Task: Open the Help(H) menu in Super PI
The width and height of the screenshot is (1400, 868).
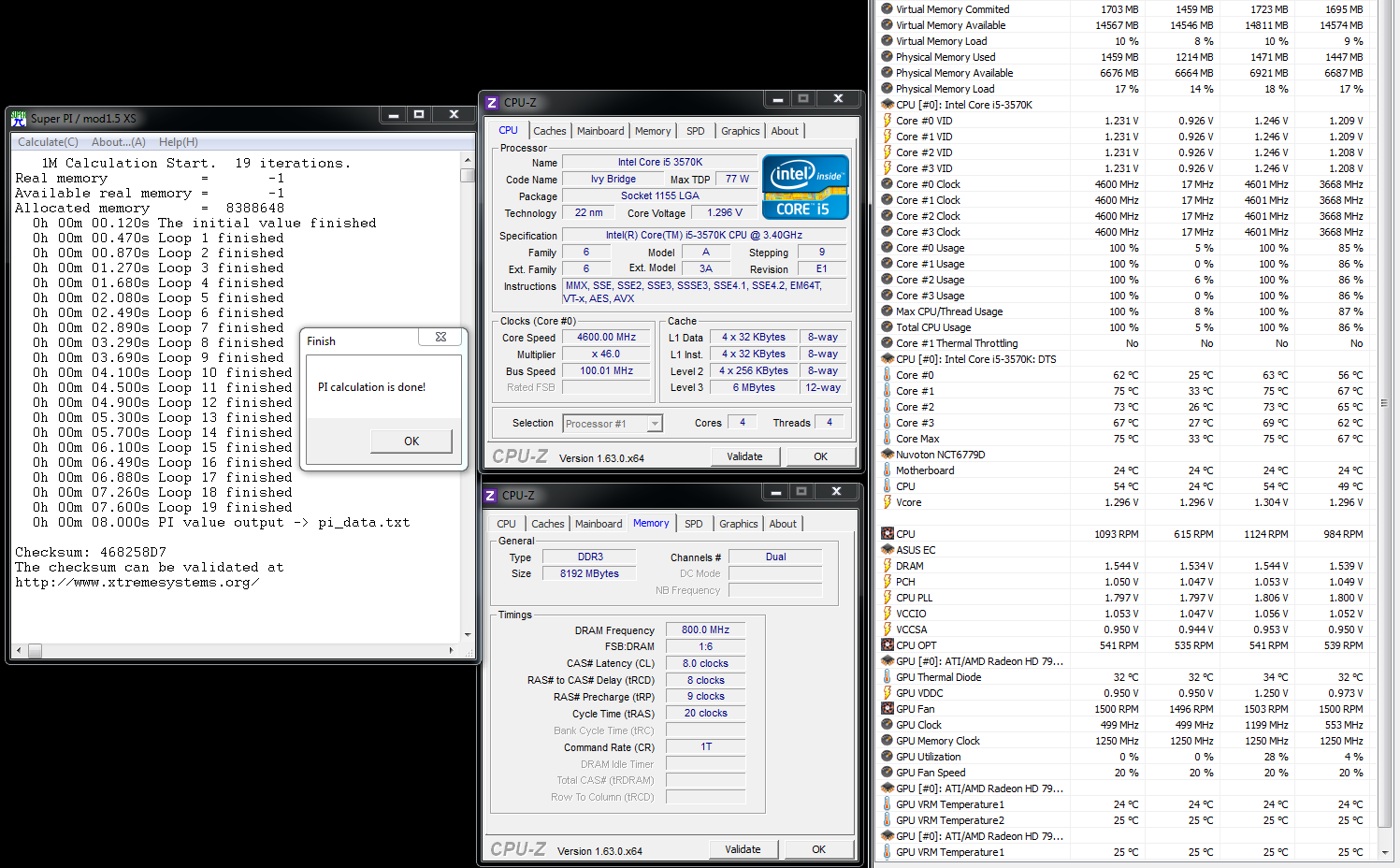Action: pos(179,142)
